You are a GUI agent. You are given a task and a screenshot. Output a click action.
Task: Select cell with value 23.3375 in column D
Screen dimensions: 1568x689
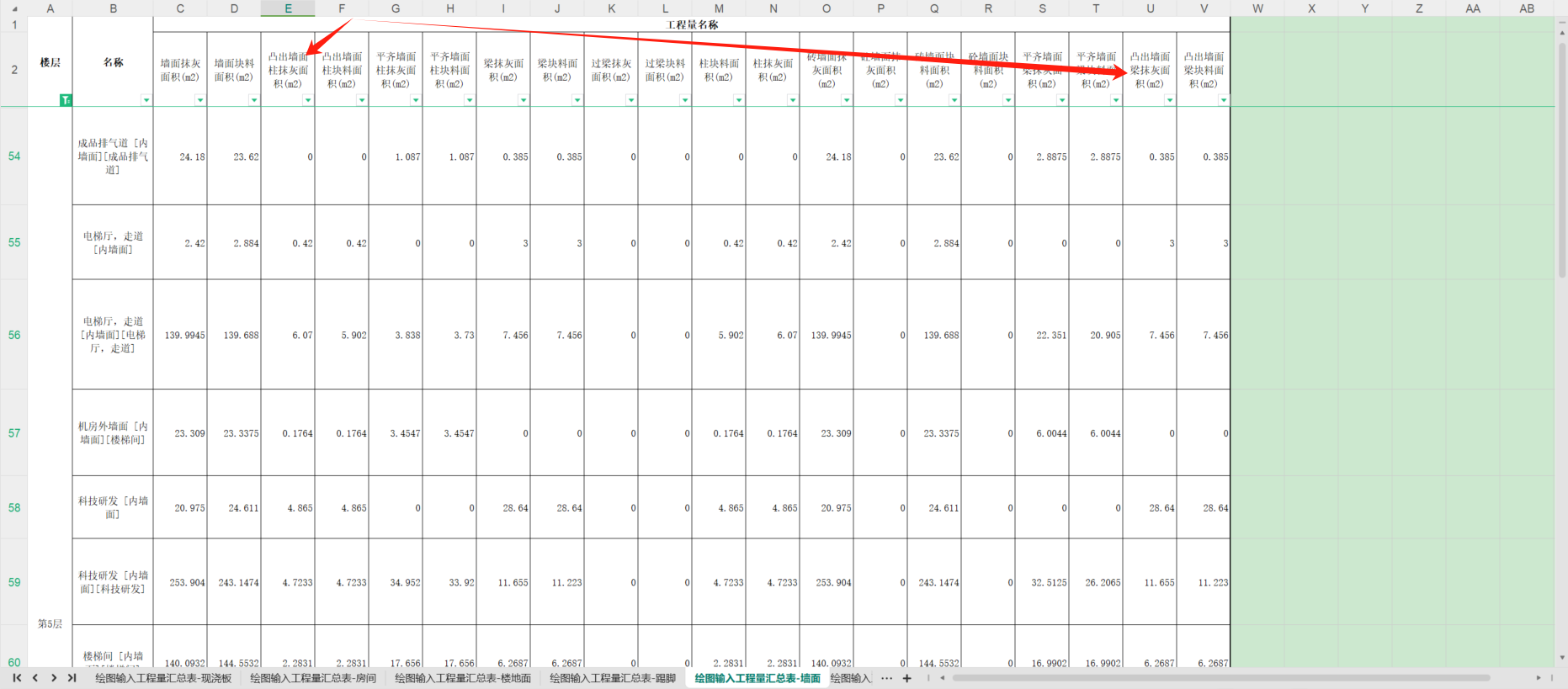coord(234,433)
